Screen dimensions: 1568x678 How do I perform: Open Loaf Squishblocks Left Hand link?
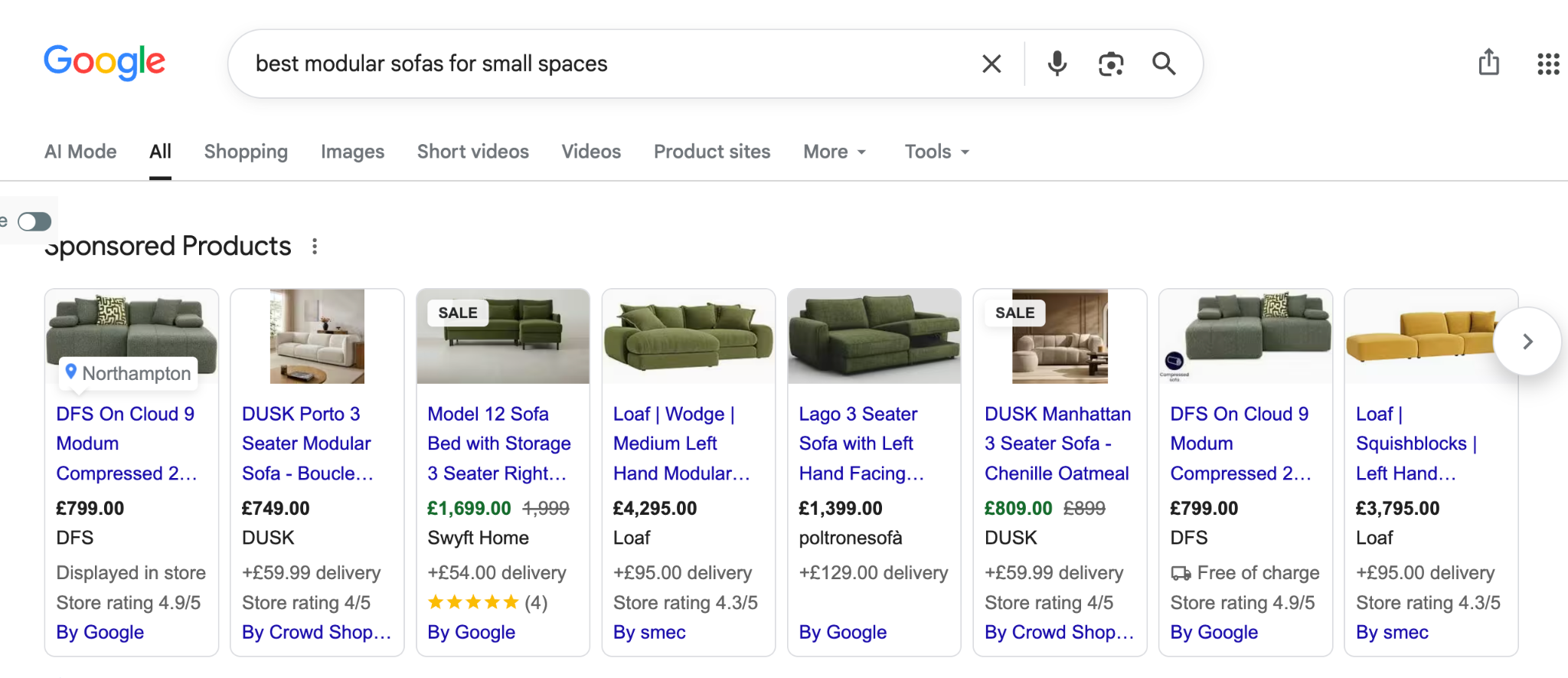(x=1416, y=444)
